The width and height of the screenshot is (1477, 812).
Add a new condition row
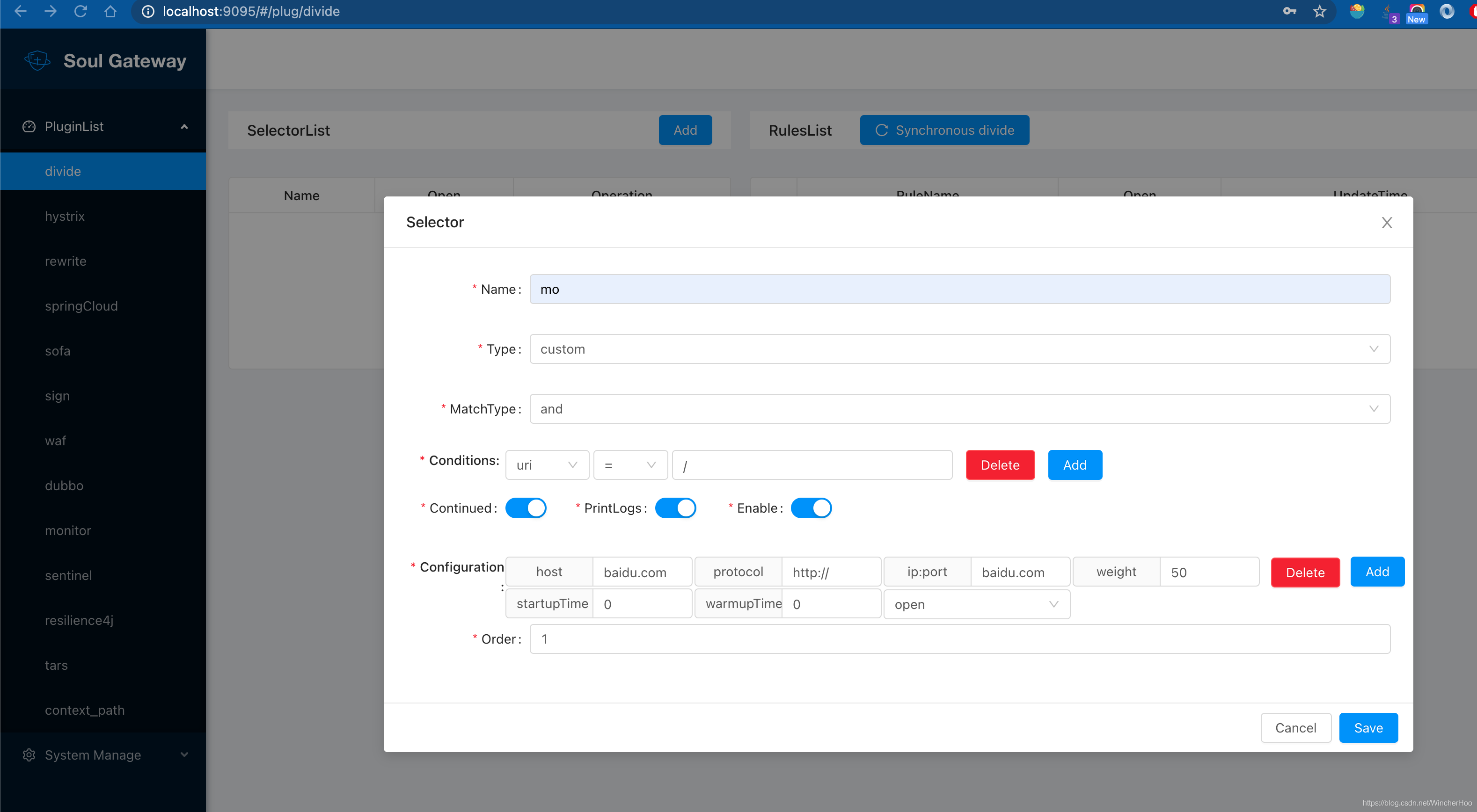[1075, 465]
